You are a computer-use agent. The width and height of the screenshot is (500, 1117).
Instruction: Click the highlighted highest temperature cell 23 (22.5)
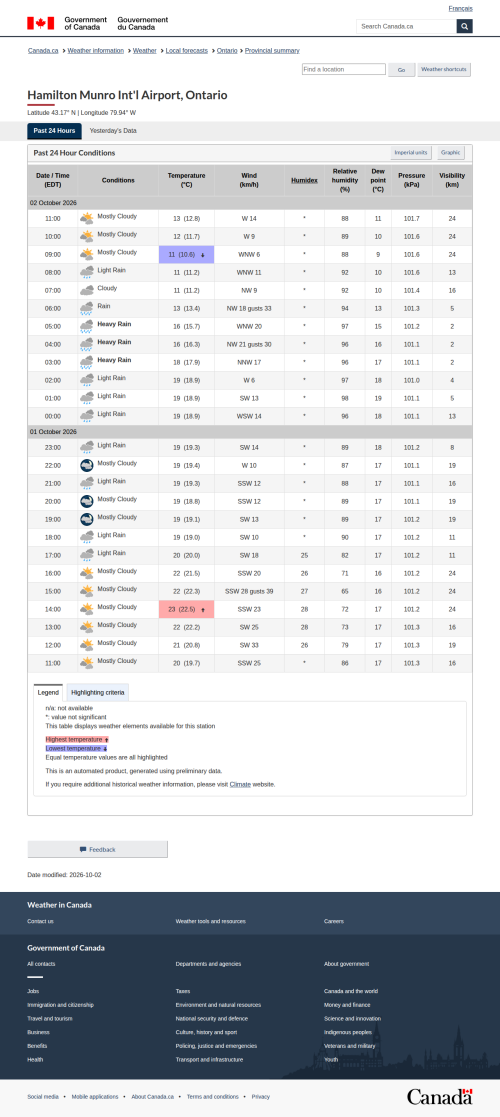pos(186,610)
